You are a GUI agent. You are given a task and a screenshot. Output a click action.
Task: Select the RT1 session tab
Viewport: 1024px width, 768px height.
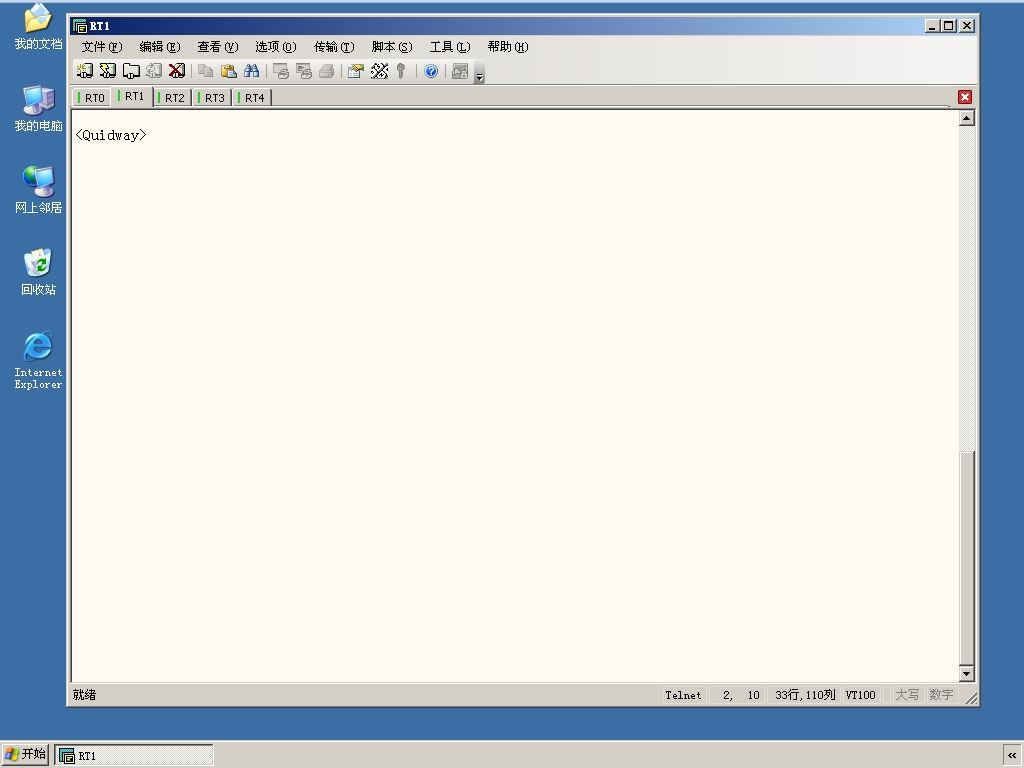click(x=132, y=97)
